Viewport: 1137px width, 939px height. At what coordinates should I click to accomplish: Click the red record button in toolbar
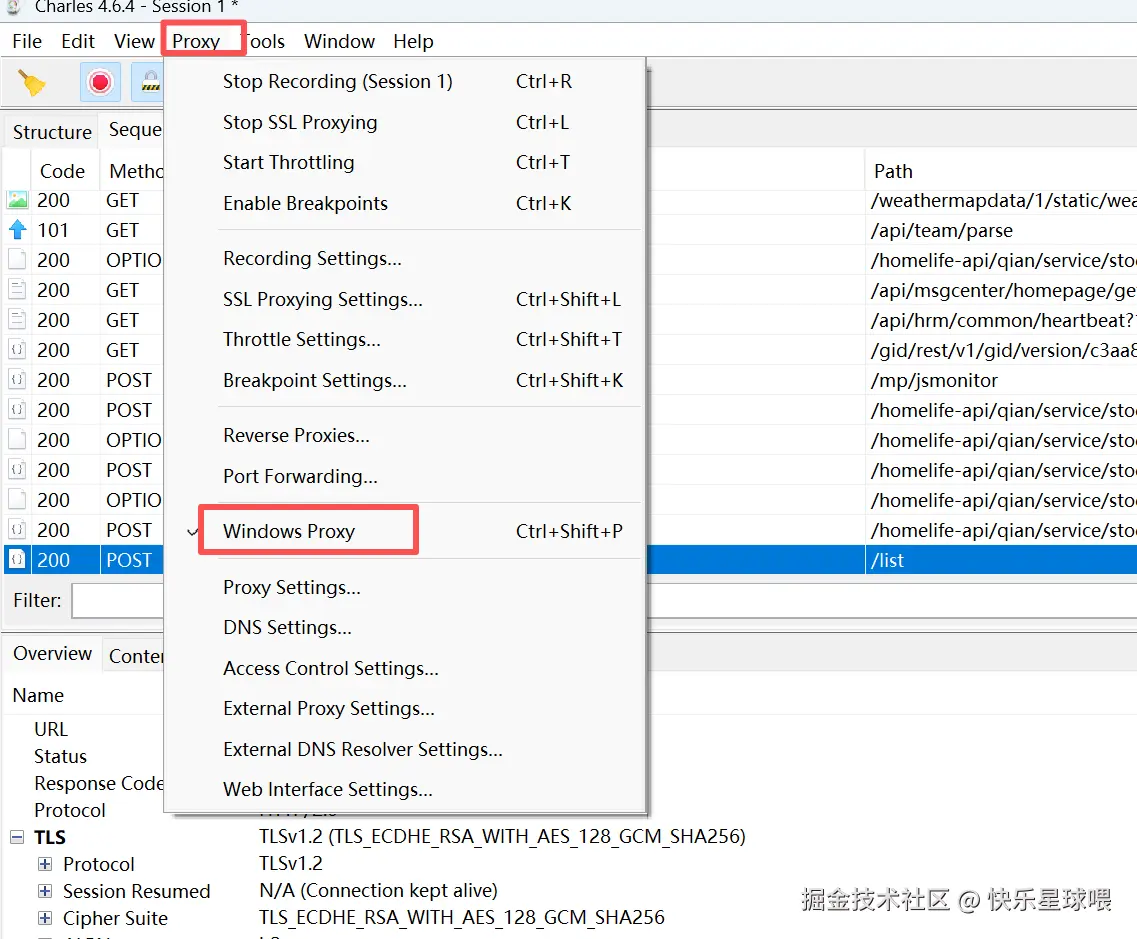coord(100,82)
